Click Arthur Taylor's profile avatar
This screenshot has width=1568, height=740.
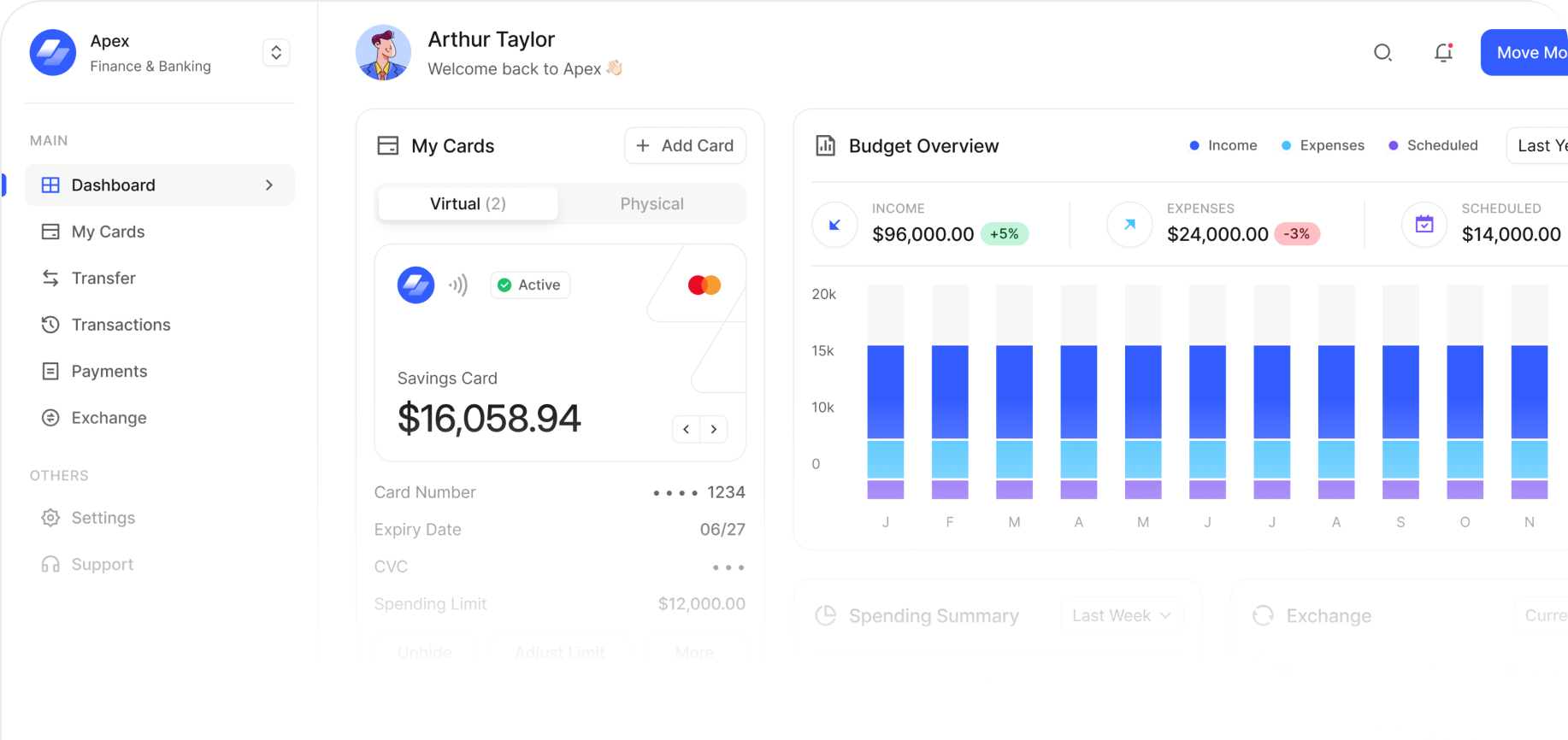[x=383, y=53]
